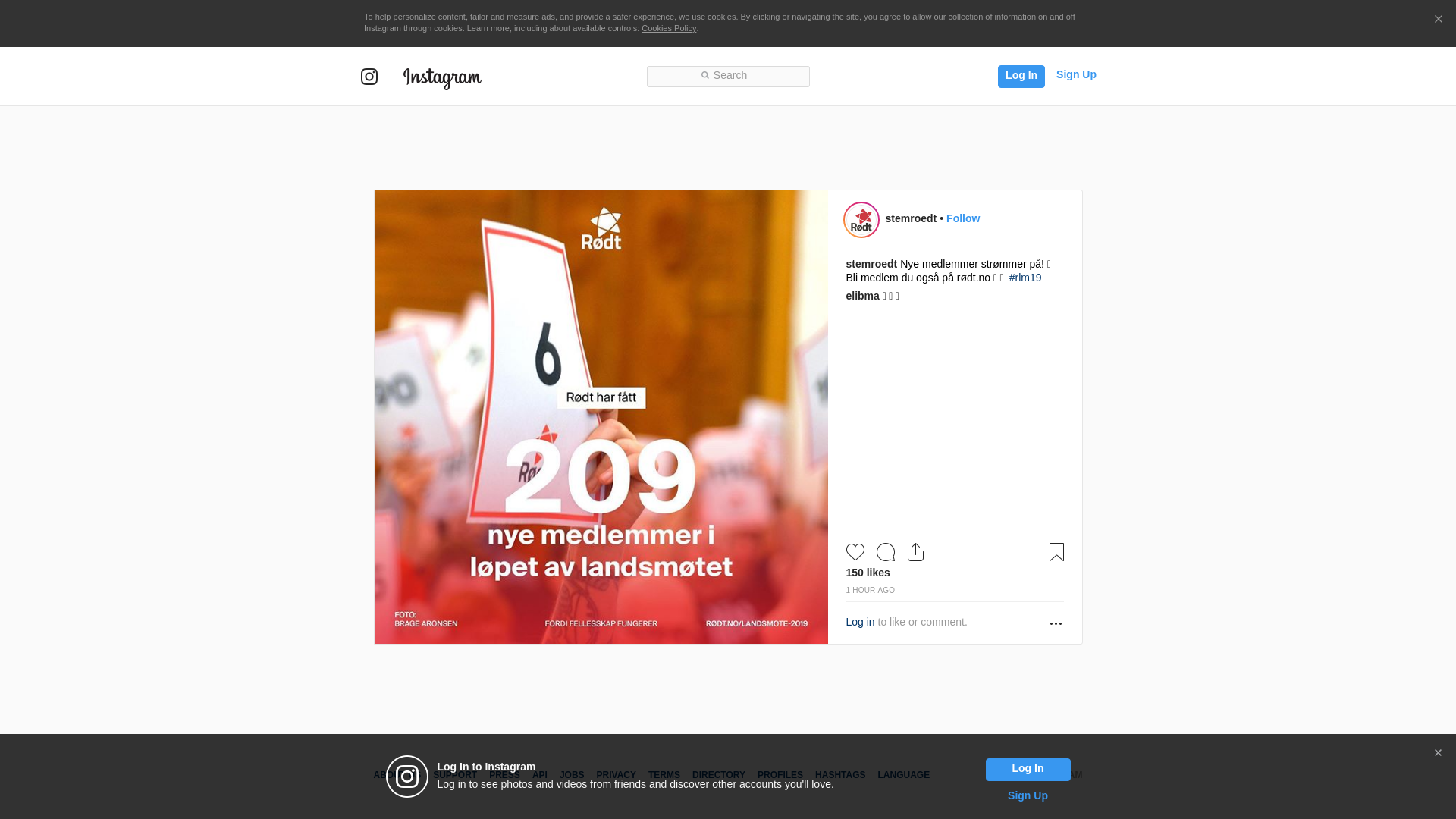Open the post's three-dot options menu
Viewport: 1456px width, 819px height.
(x=1056, y=623)
